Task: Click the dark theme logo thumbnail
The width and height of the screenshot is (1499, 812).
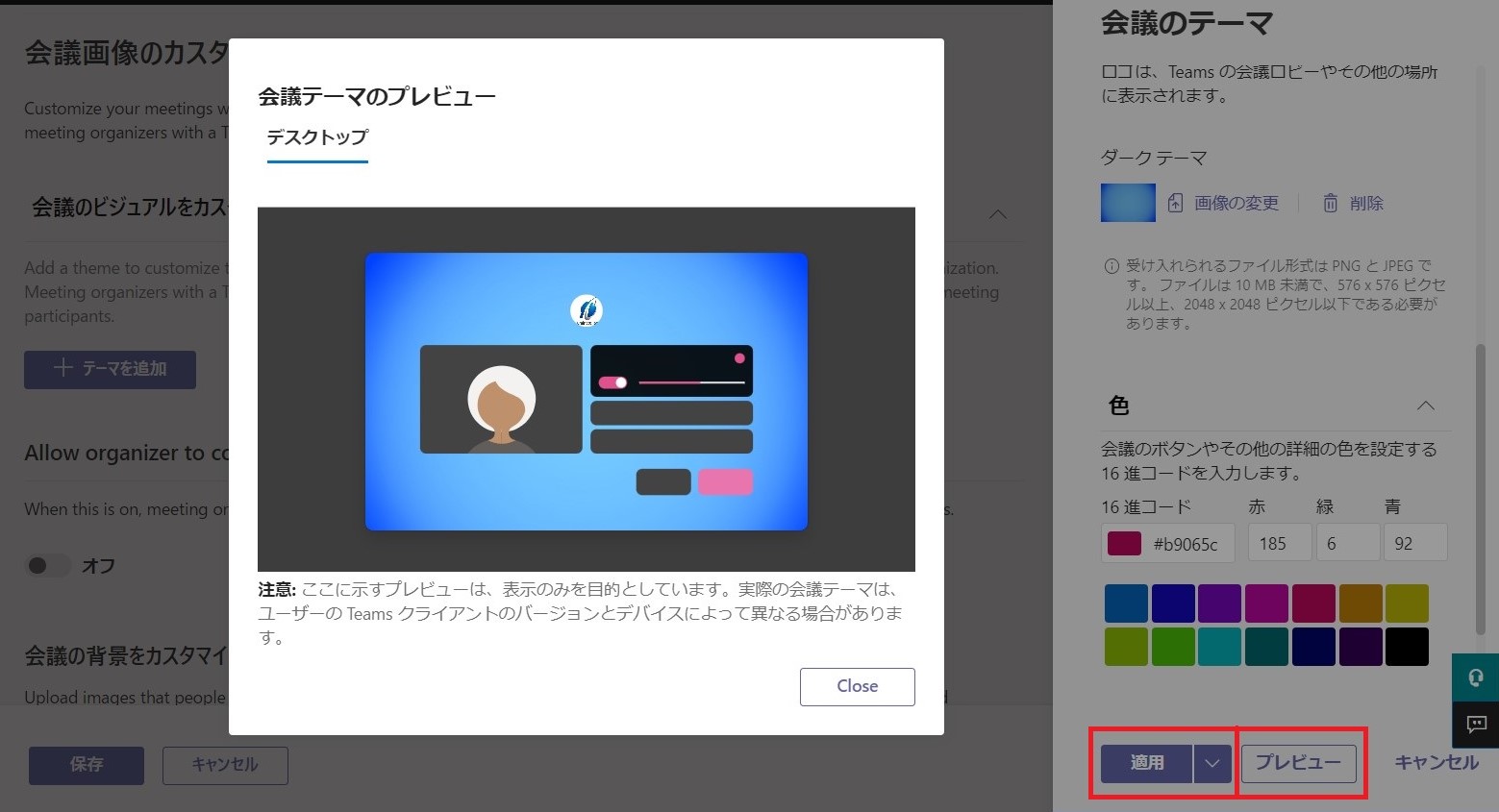Action: click(x=1128, y=203)
